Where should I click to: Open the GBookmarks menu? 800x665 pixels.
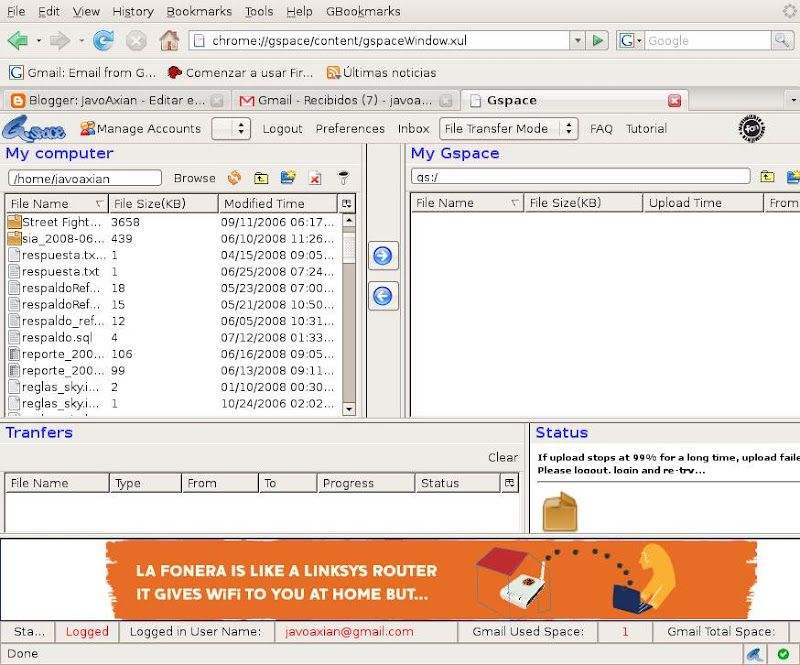tap(363, 11)
